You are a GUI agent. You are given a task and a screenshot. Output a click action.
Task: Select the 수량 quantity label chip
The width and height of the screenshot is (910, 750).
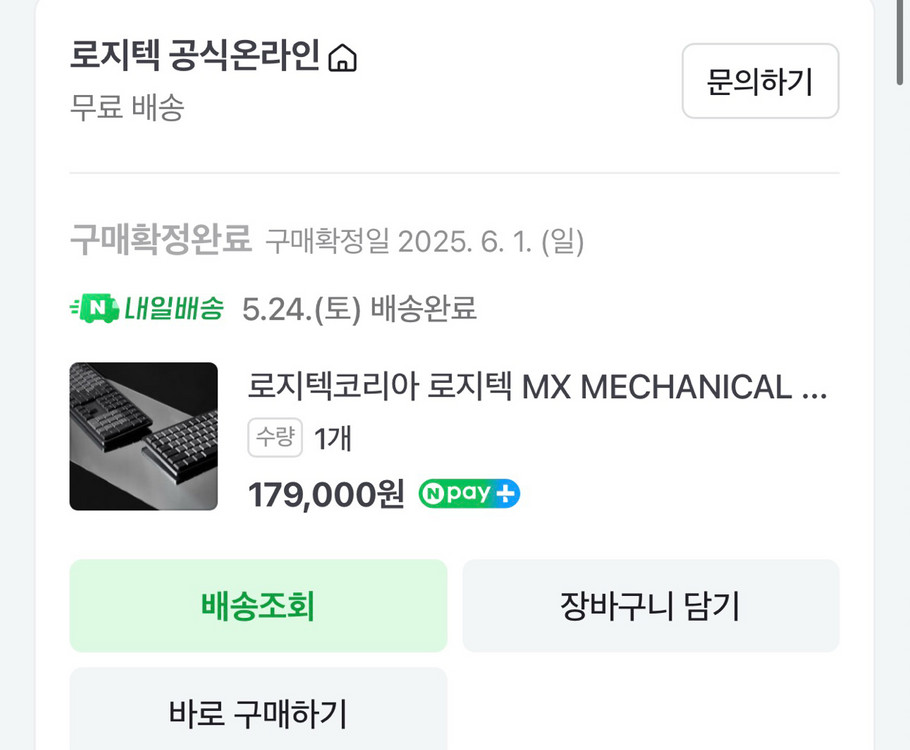pos(275,438)
